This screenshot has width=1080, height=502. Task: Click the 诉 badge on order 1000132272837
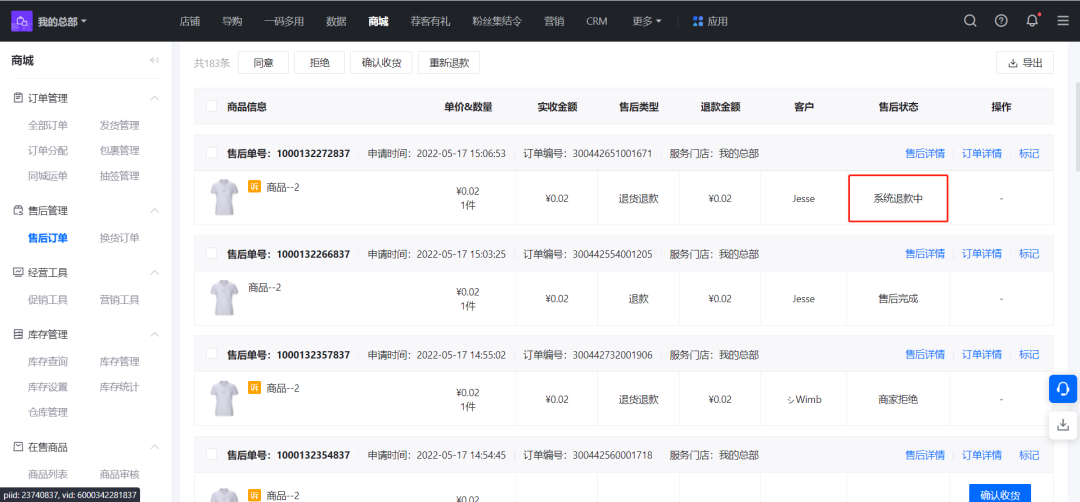point(254,187)
